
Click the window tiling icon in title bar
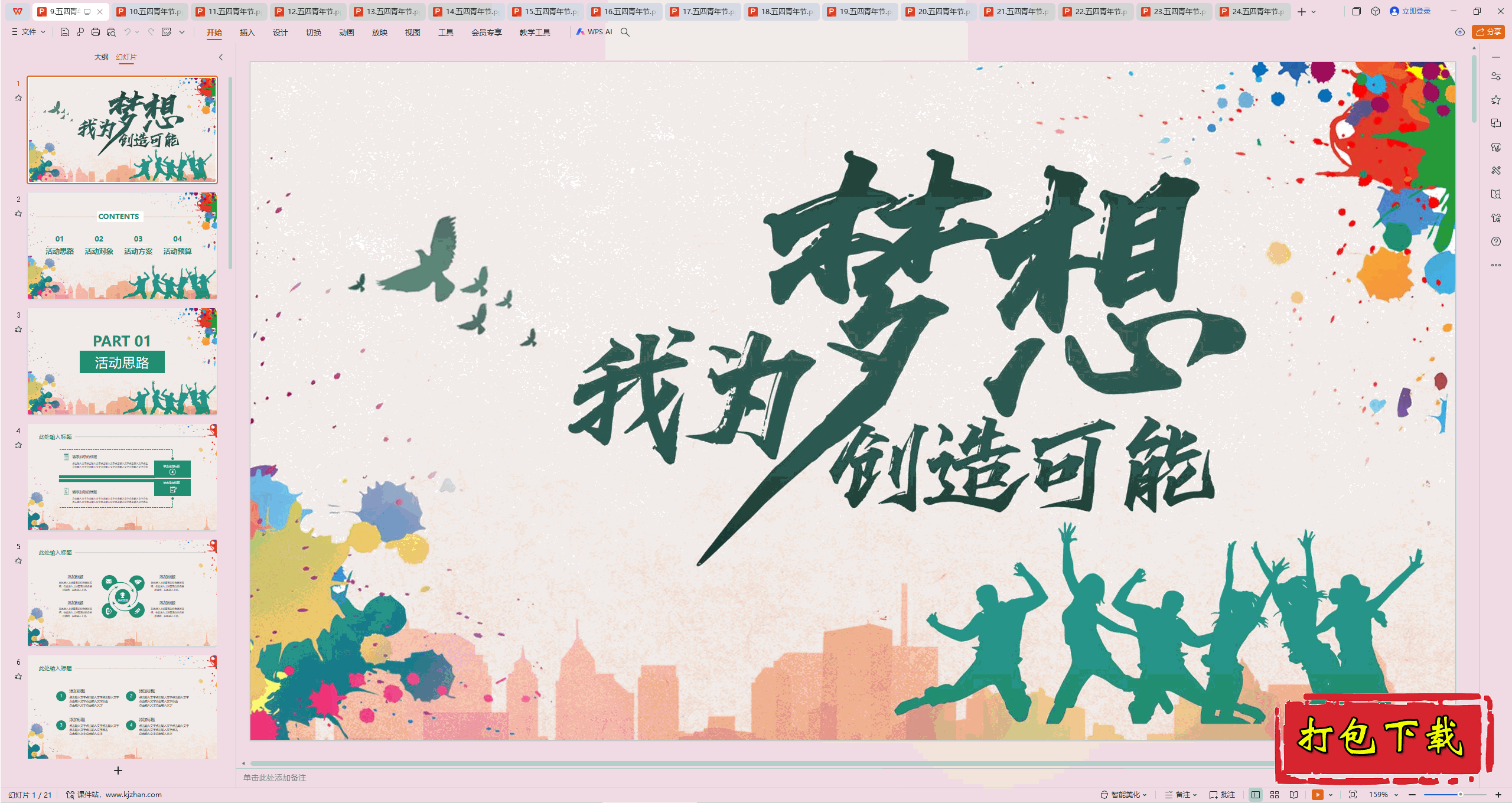1357,11
